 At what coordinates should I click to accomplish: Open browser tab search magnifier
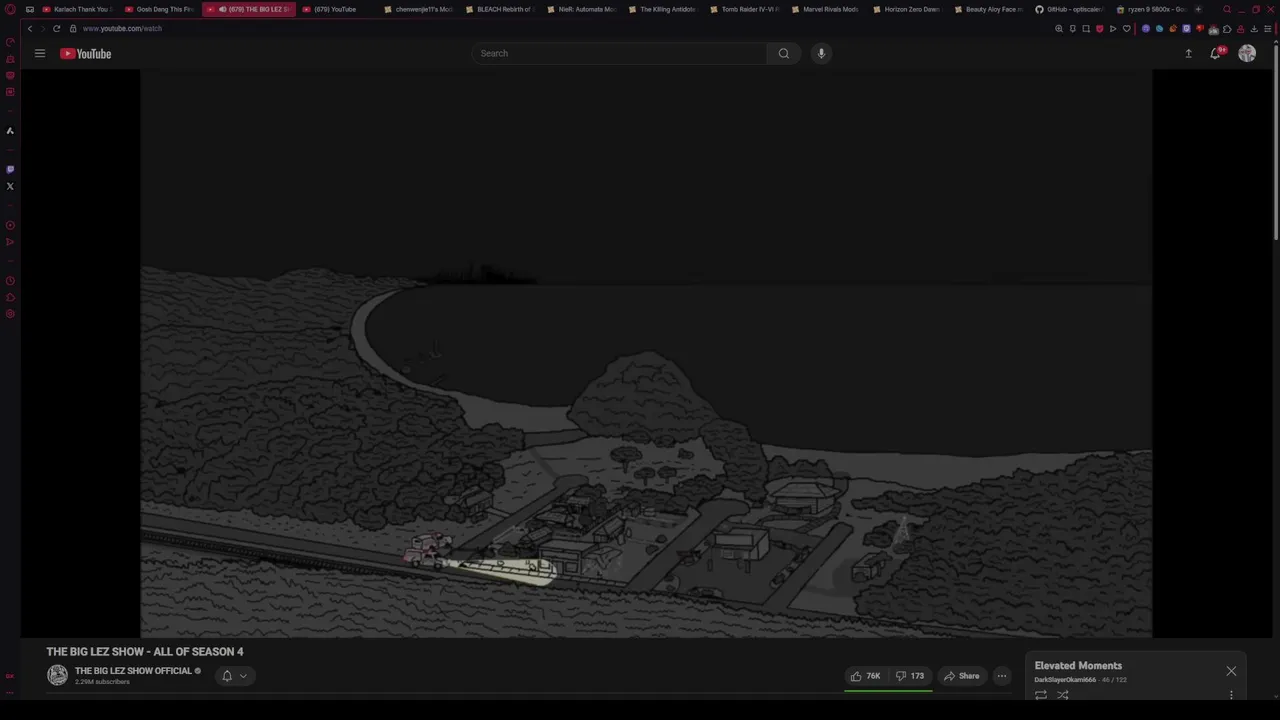coord(1227,9)
